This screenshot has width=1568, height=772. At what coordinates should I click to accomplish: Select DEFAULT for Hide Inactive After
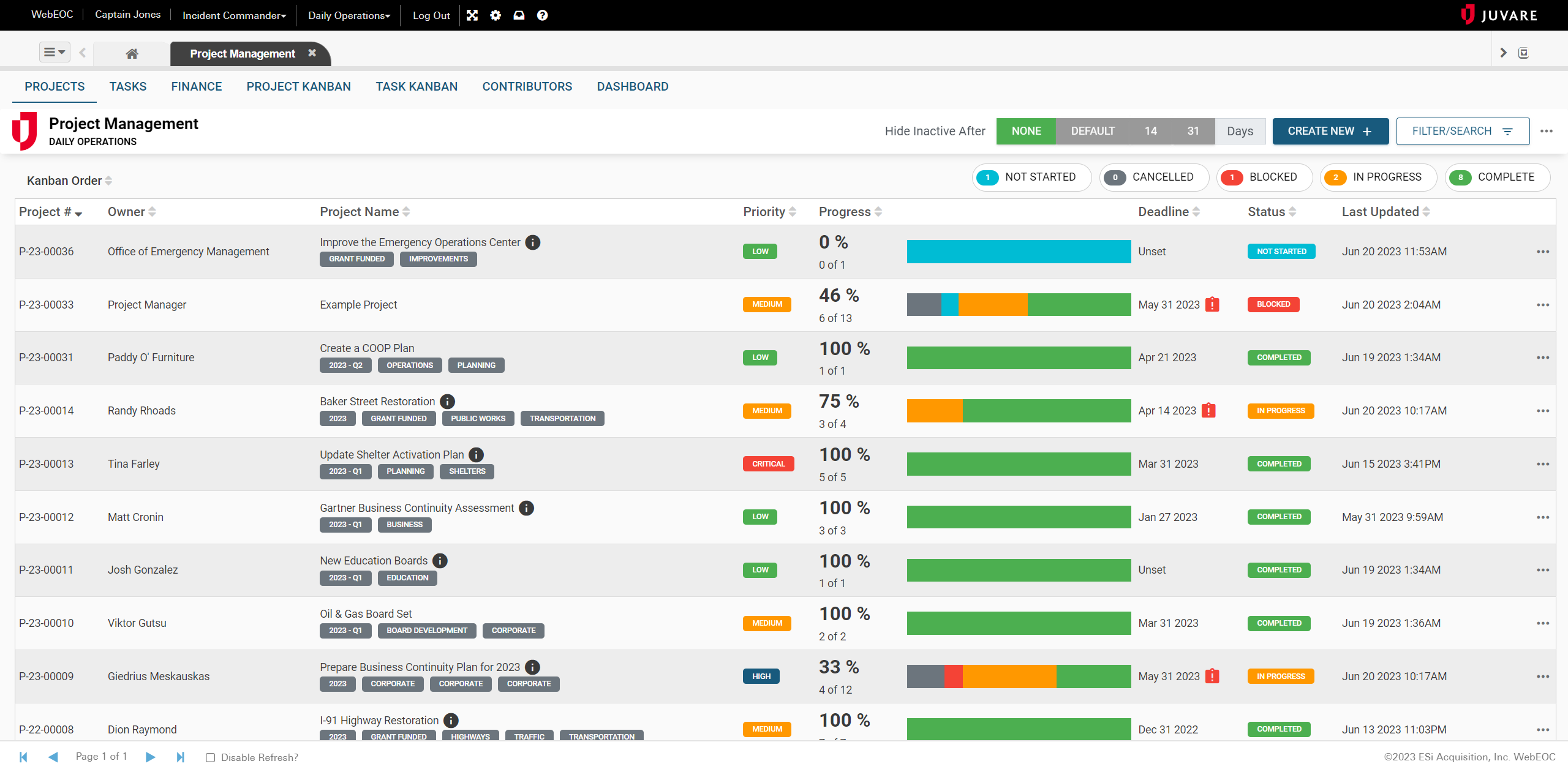tap(1093, 131)
